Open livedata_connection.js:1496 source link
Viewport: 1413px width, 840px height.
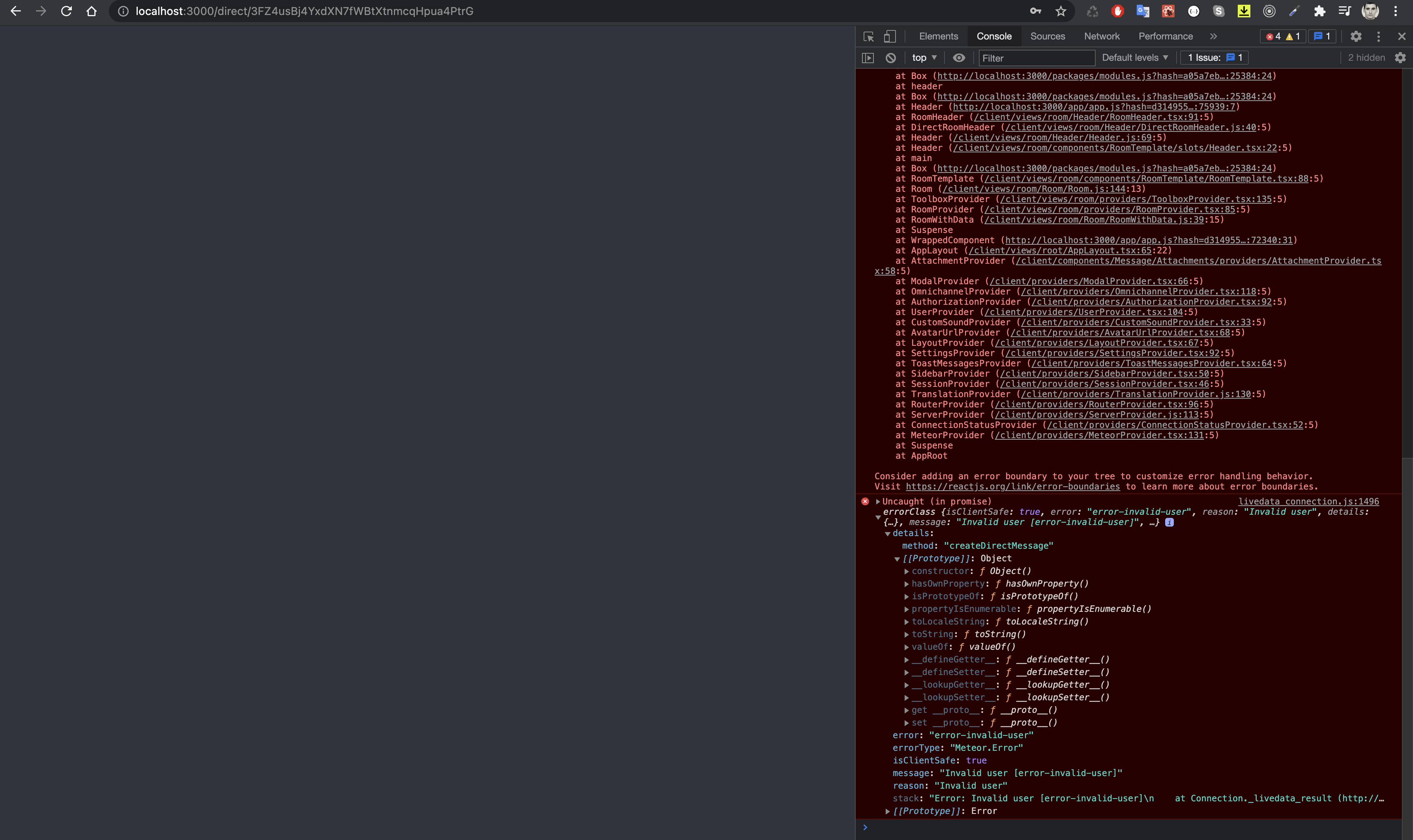click(1308, 501)
